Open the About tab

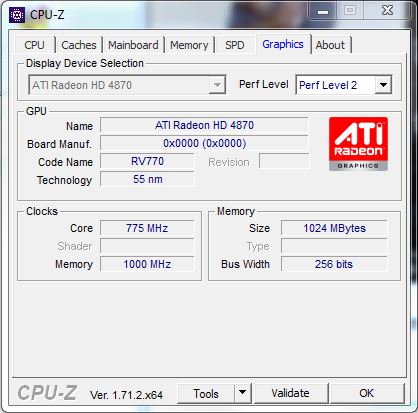(330, 45)
